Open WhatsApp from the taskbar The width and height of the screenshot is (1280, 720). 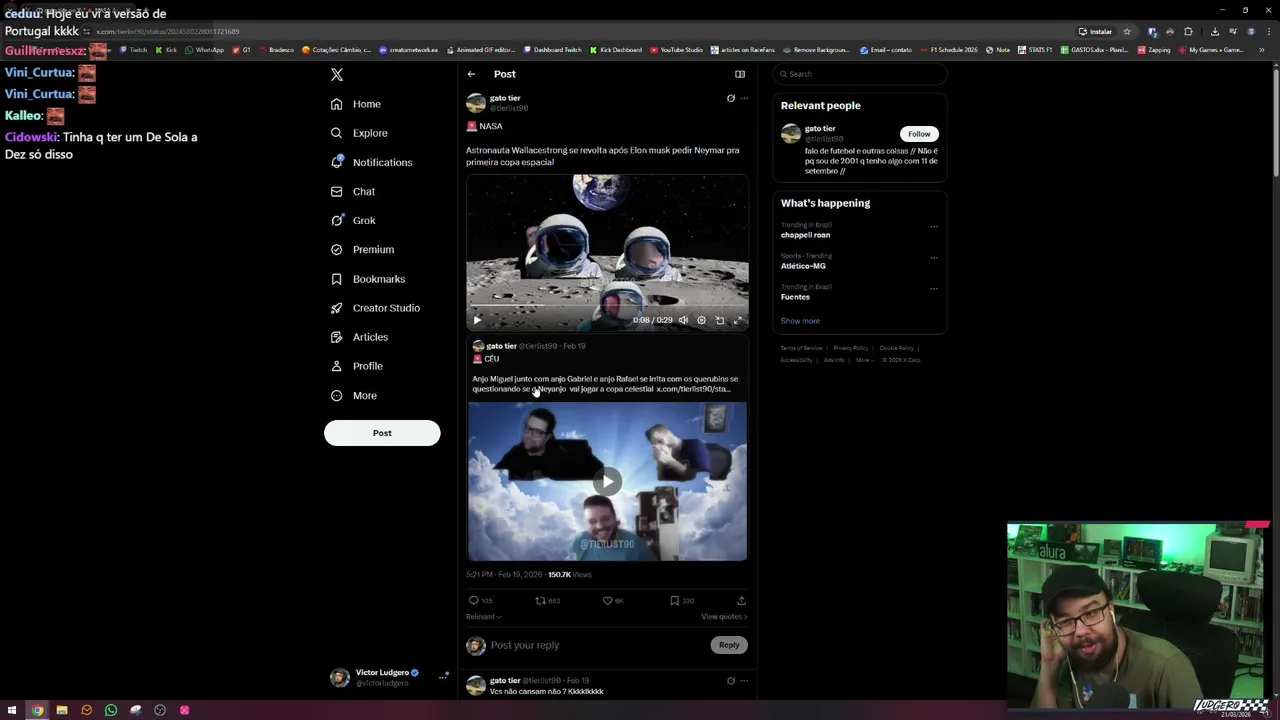pyautogui.click(x=111, y=710)
